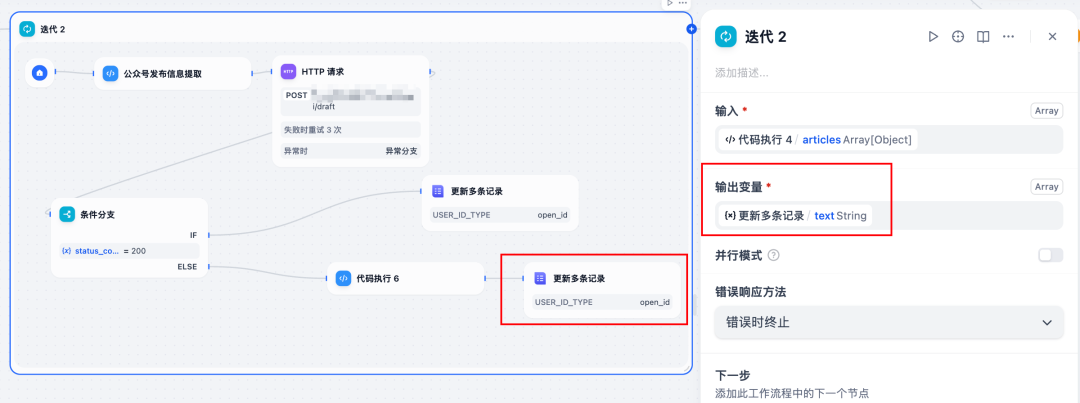Run the 迭代 2 node with play icon

point(933,37)
